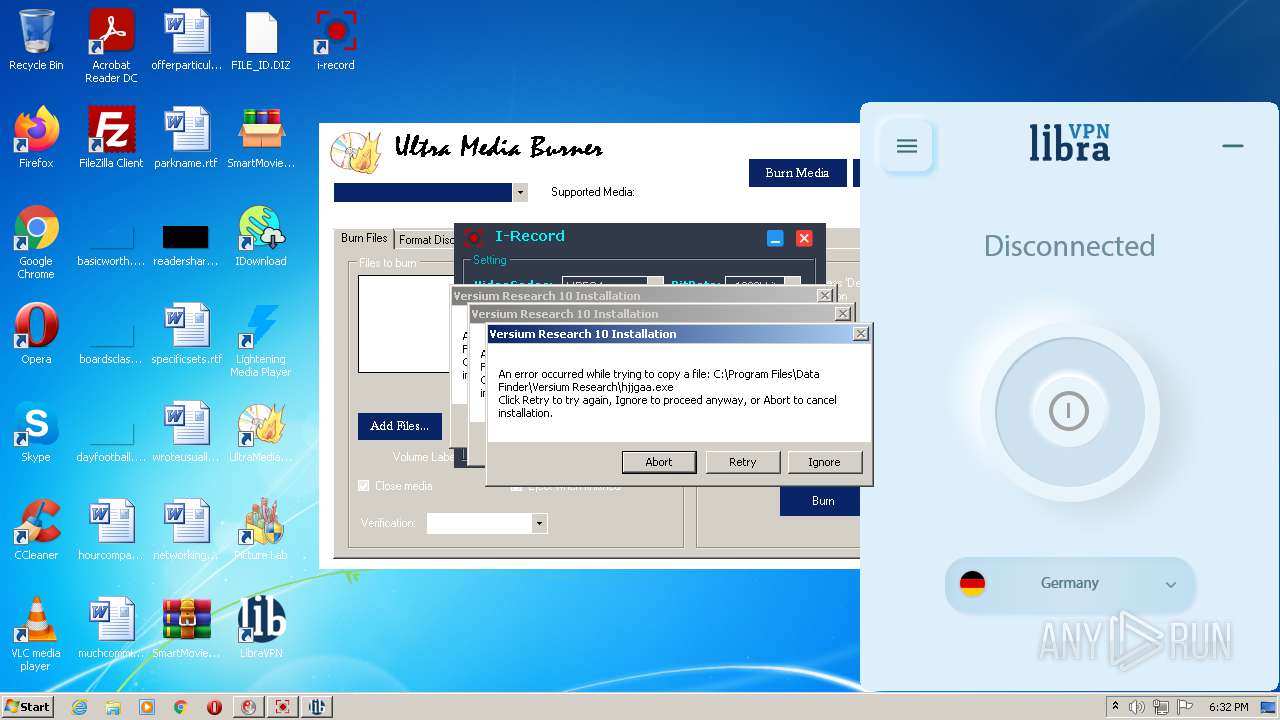Open specificsets.rtf document icon
The height and width of the screenshot is (720, 1280).
coord(186,334)
